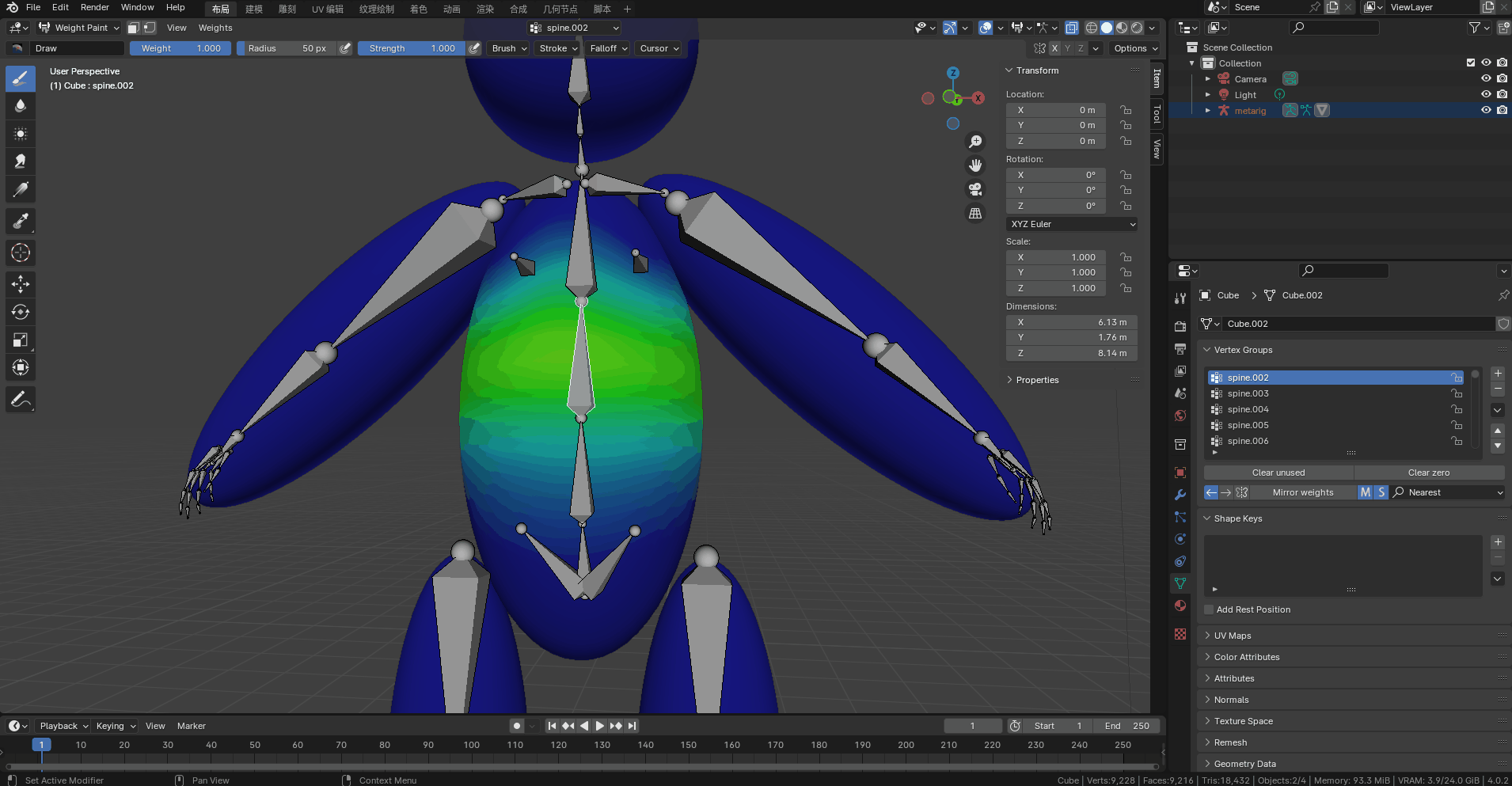Select the Sample Weight eyedropper tool

coord(21,221)
